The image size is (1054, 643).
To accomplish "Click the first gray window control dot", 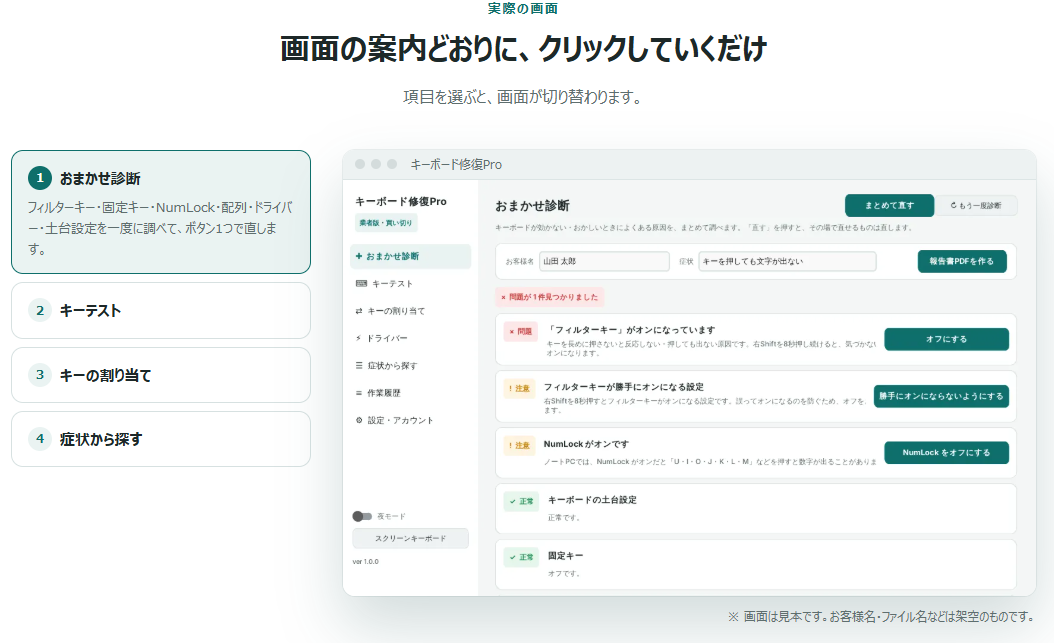I will (360, 164).
